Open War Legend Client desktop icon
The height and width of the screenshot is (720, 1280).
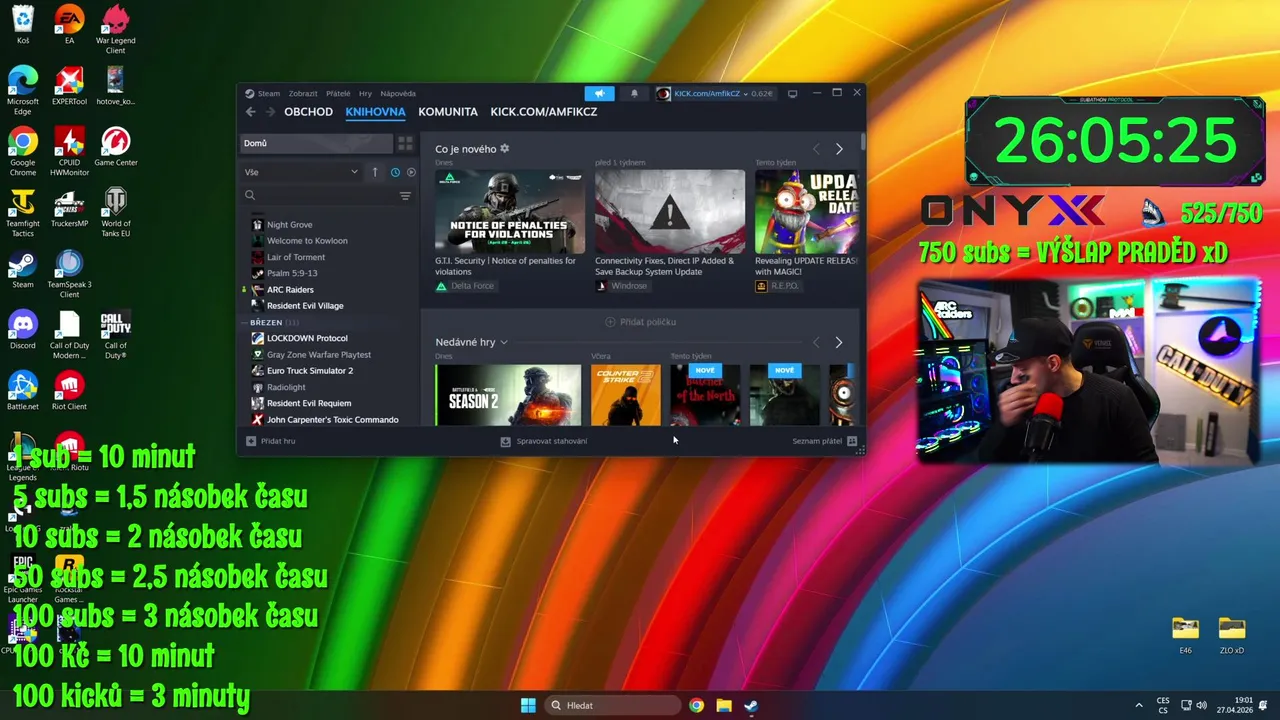pos(116,30)
